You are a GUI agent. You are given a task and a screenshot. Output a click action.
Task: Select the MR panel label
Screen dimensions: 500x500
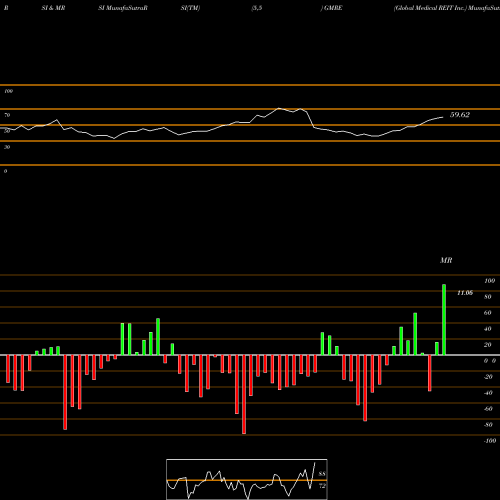point(446,260)
